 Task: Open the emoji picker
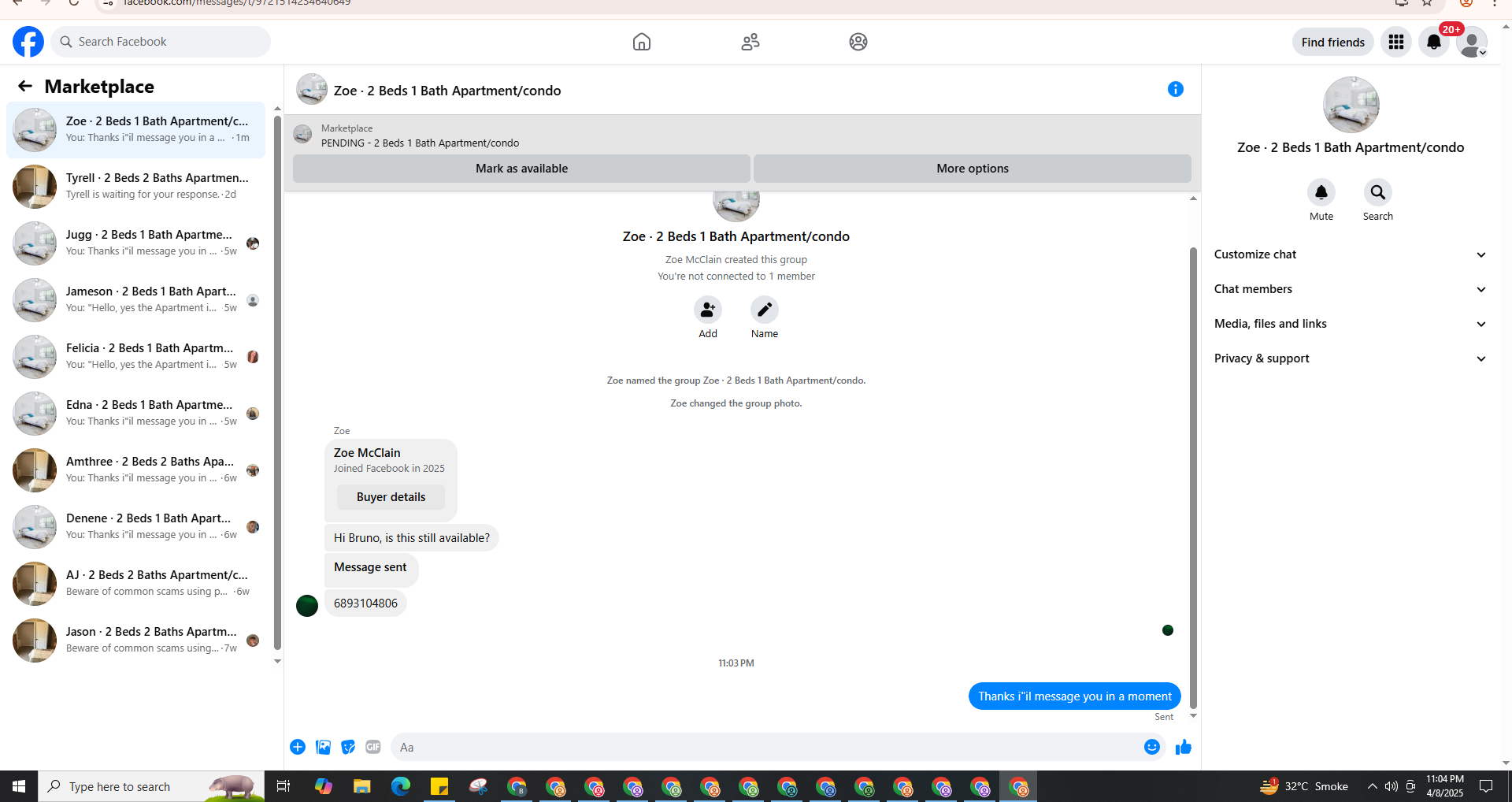point(1152,747)
